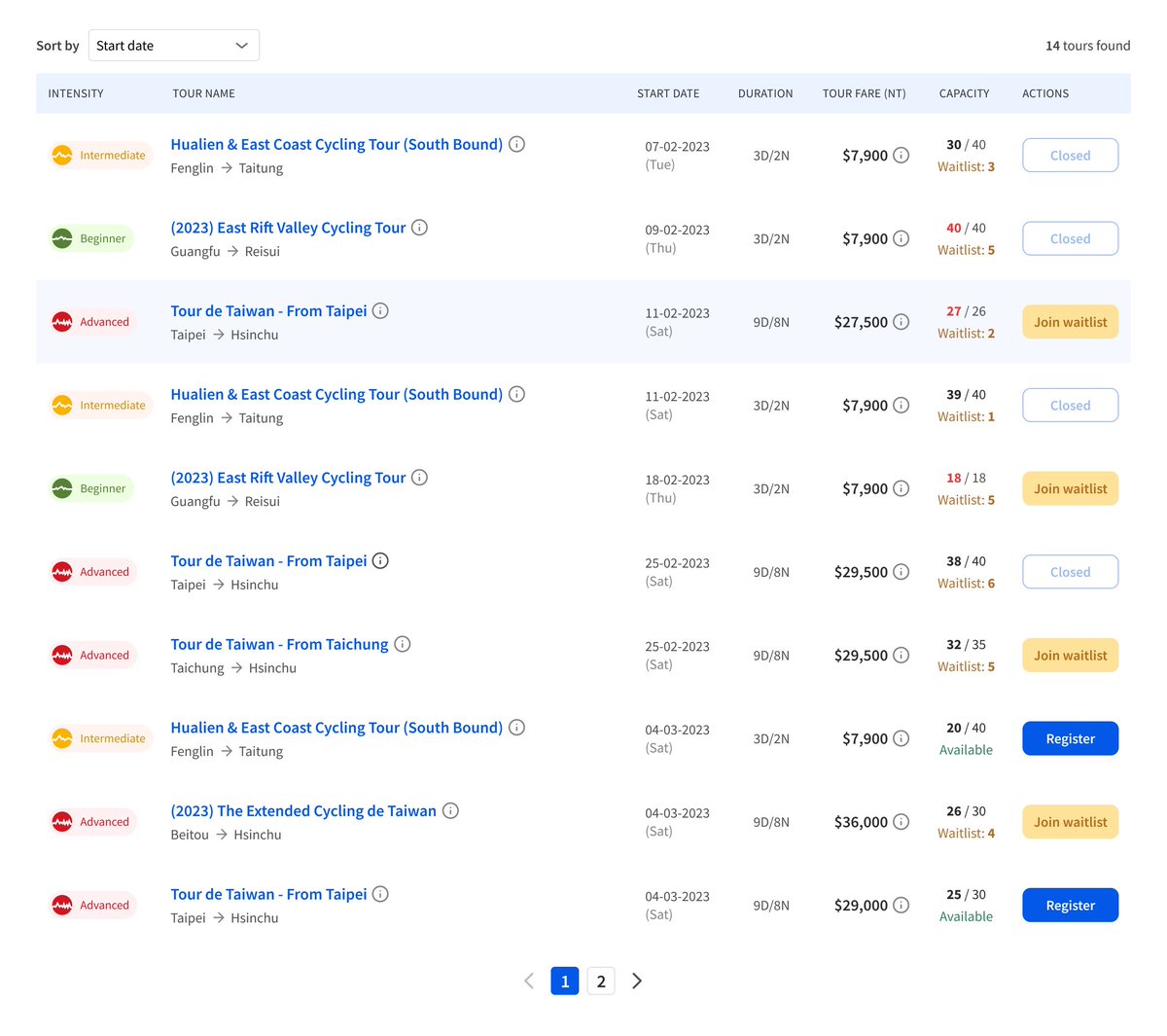Click fare info icon for Taipei tour on 25-02-2023
Image resolution: width=1167 pixels, height=1036 pixels.
pyautogui.click(x=902, y=572)
